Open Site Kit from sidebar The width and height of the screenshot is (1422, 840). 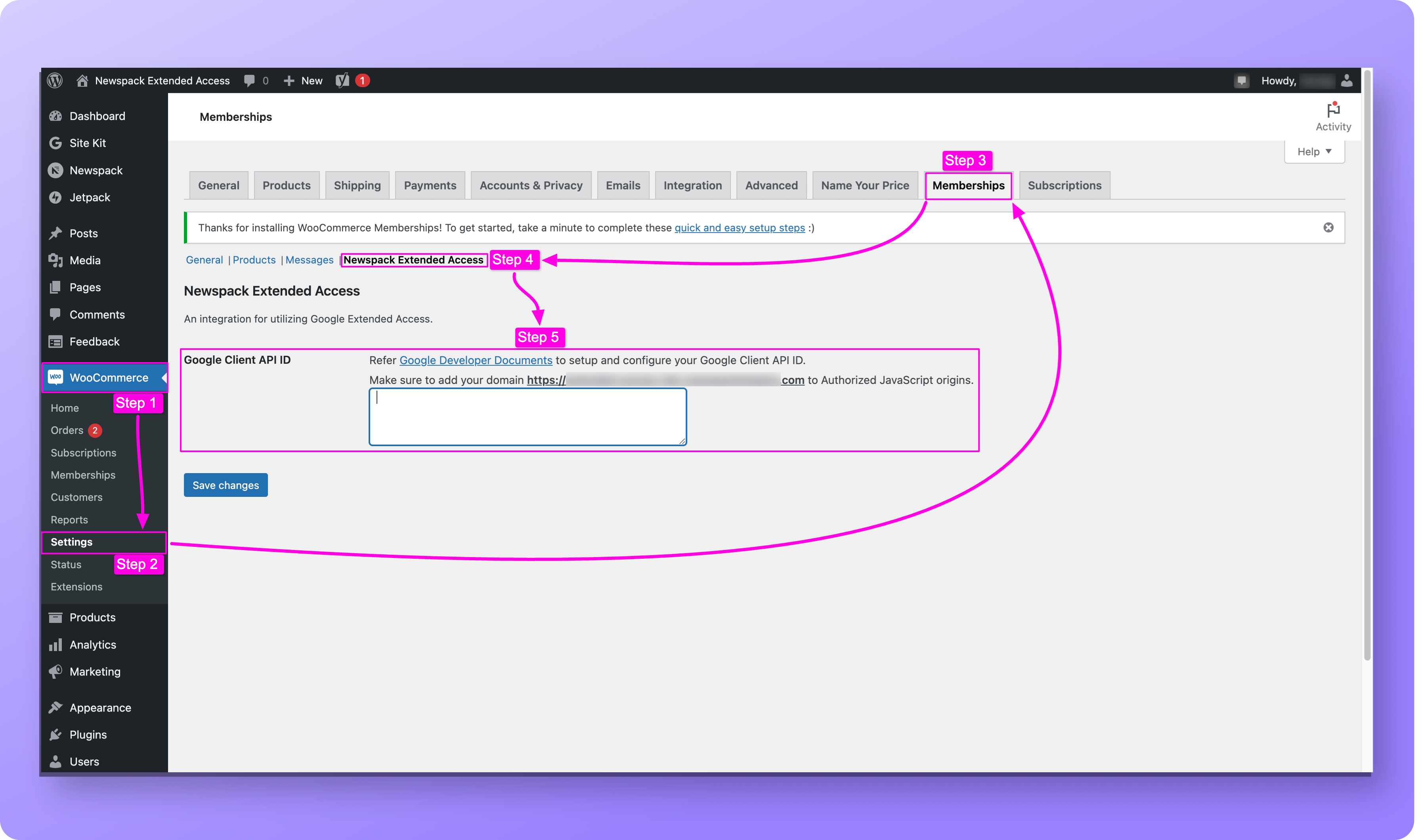click(x=87, y=143)
